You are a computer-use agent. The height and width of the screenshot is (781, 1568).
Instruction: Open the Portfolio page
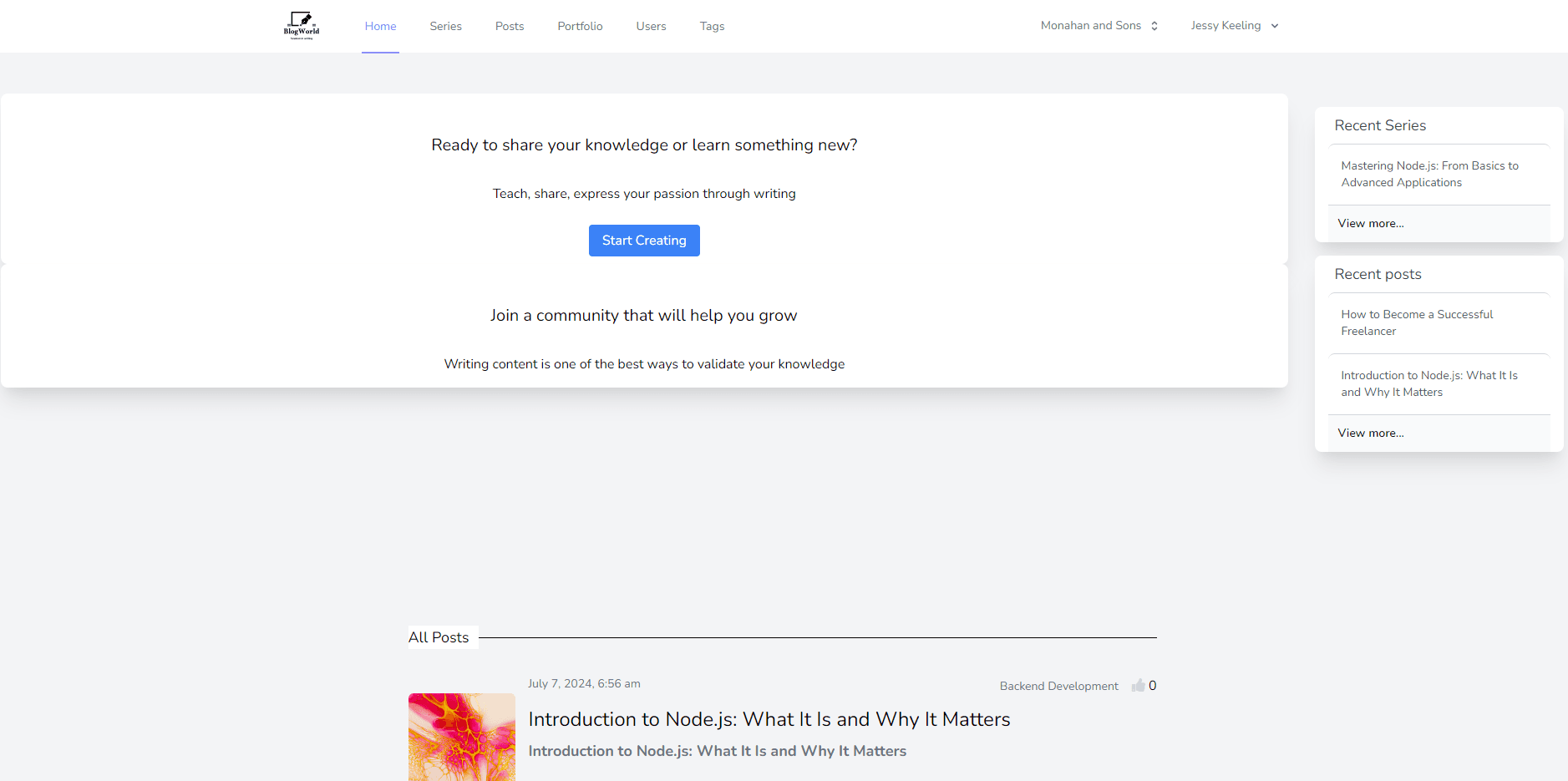580,27
